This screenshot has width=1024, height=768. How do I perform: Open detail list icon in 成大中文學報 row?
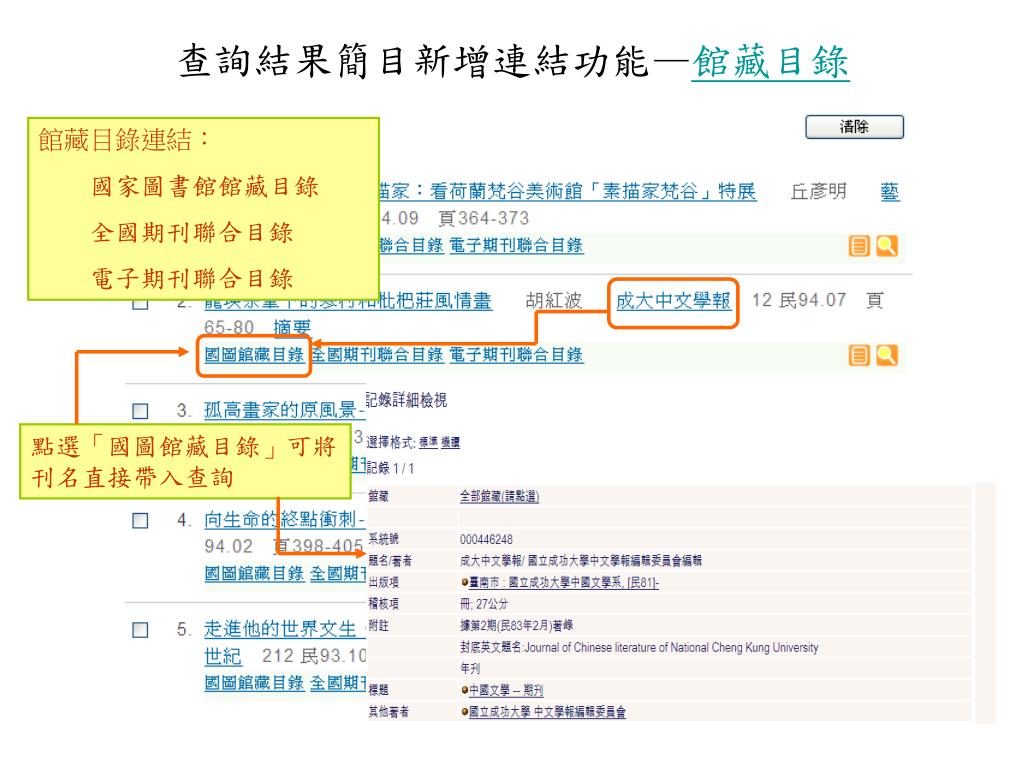coord(859,355)
